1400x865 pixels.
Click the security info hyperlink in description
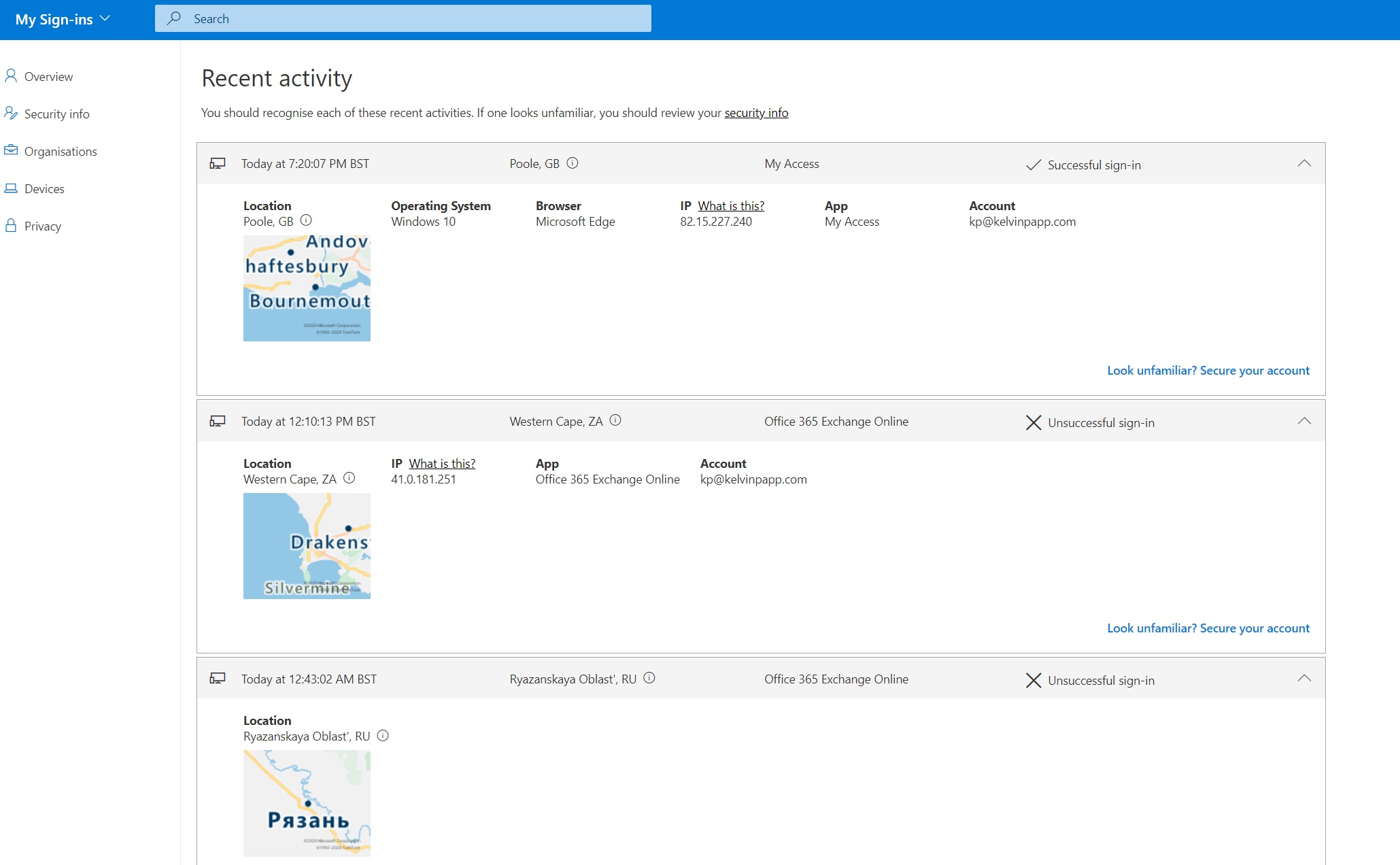coord(756,112)
